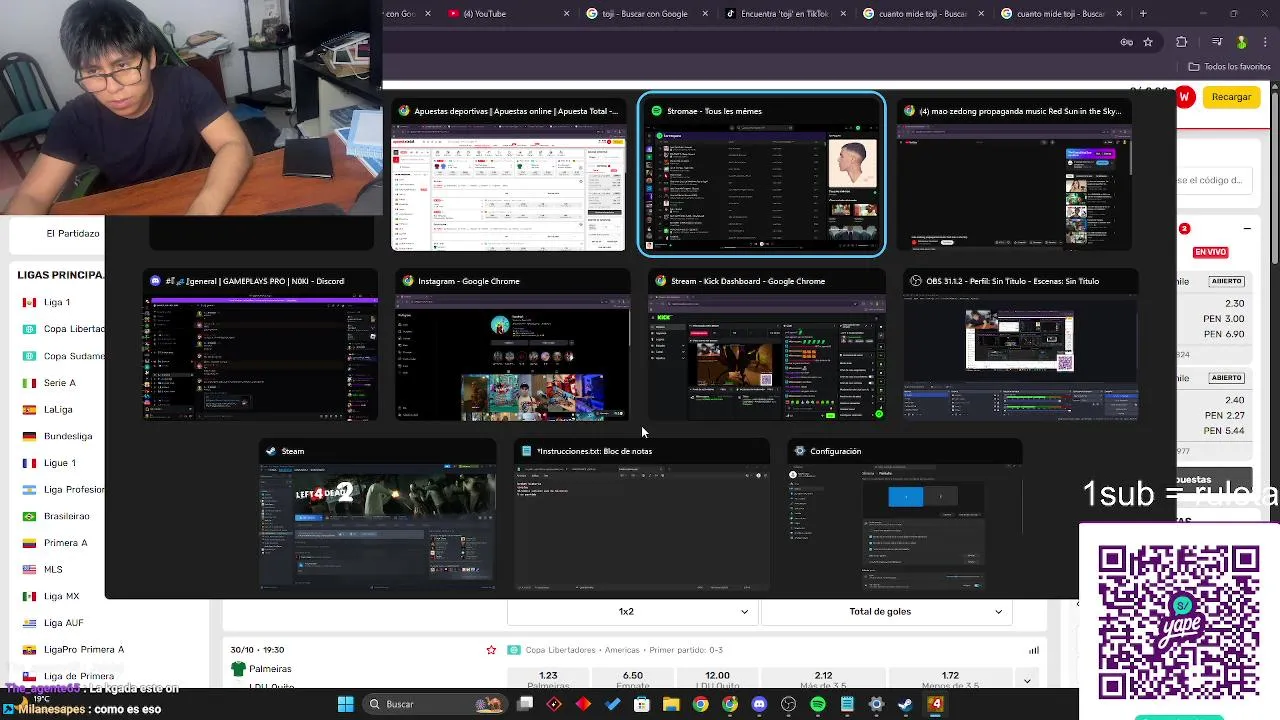1280x720 pixels.
Task: Click the red W account icon
Action: pos(1185,97)
